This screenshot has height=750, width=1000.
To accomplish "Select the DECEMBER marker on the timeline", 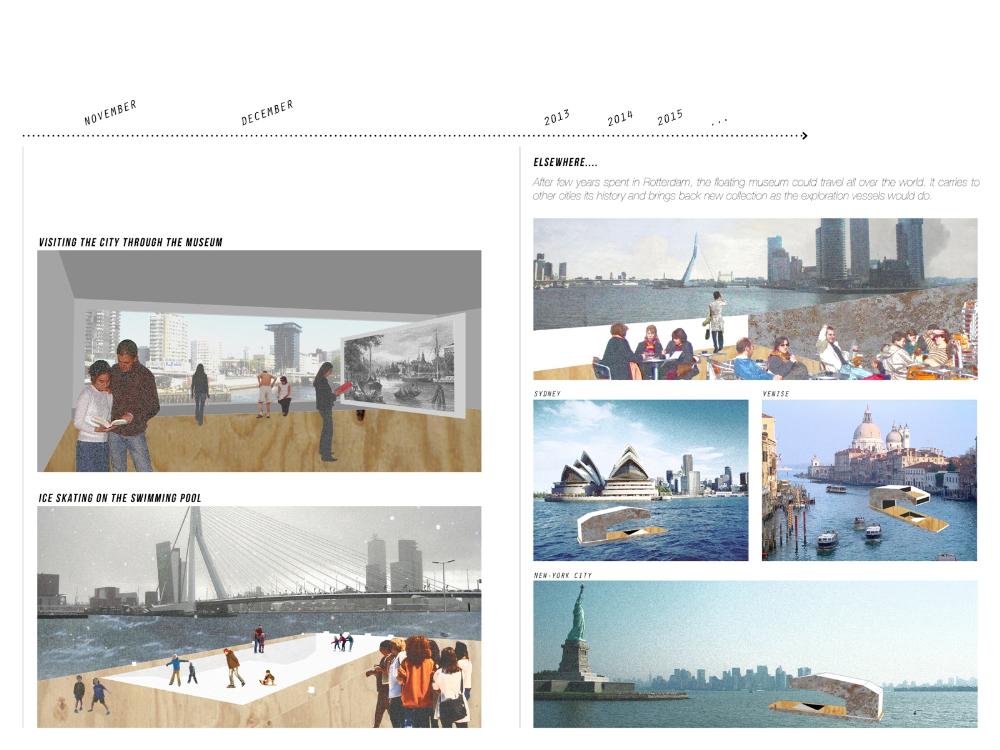I will click(267, 112).
